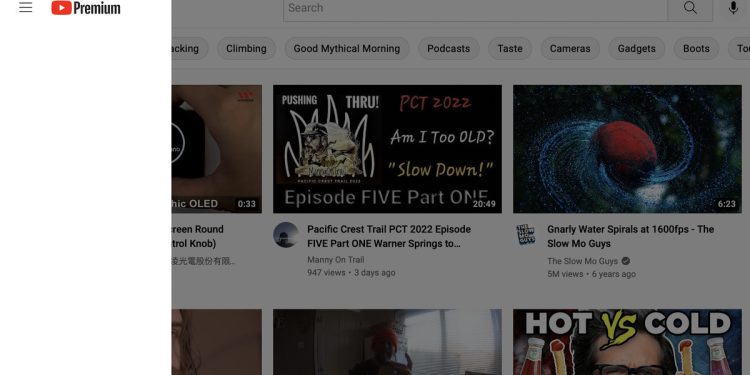Click Gnarly Water Spirals at 1600fps title
The width and height of the screenshot is (750, 375).
coord(630,236)
